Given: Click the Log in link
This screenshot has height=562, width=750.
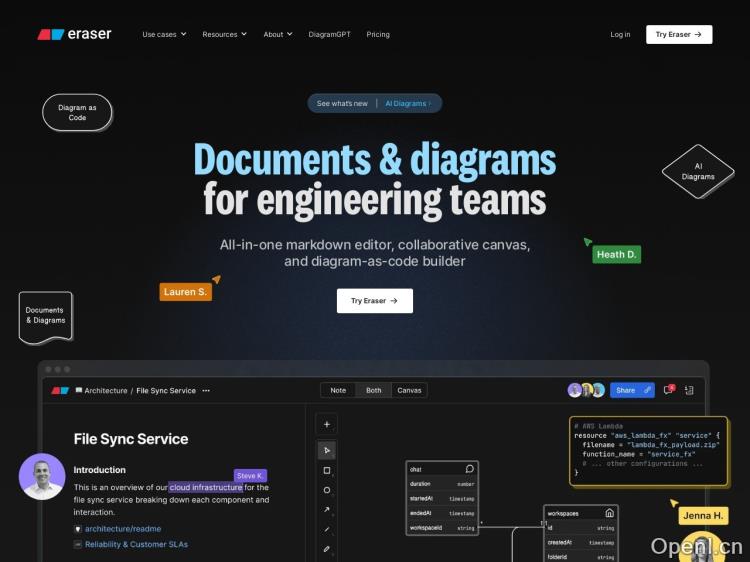Looking at the screenshot, I should (620, 34).
